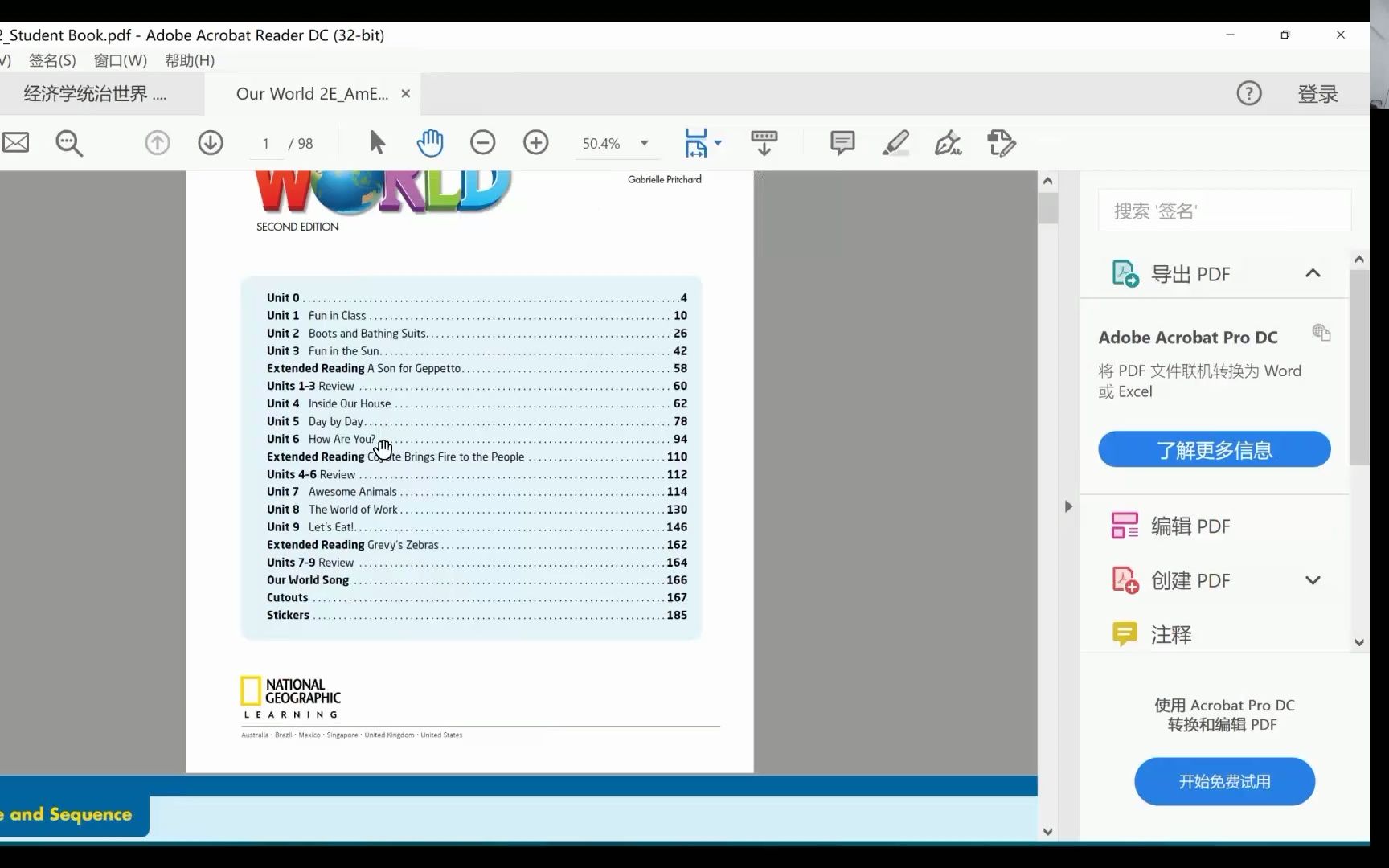Image resolution: width=1389 pixels, height=868 pixels.
Task: Click the stamp tool icon in the toolbar
Action: (1002, 143)
